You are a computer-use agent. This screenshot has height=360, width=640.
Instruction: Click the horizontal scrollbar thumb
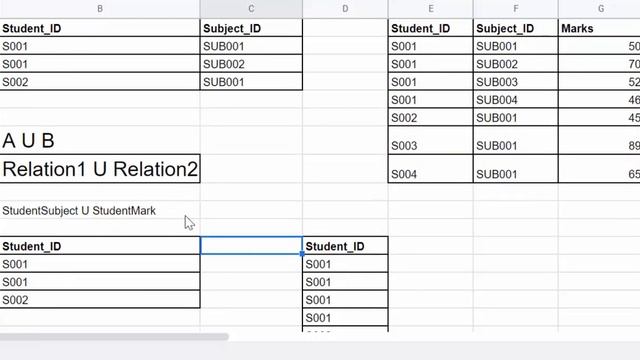[x=114, y=337]
